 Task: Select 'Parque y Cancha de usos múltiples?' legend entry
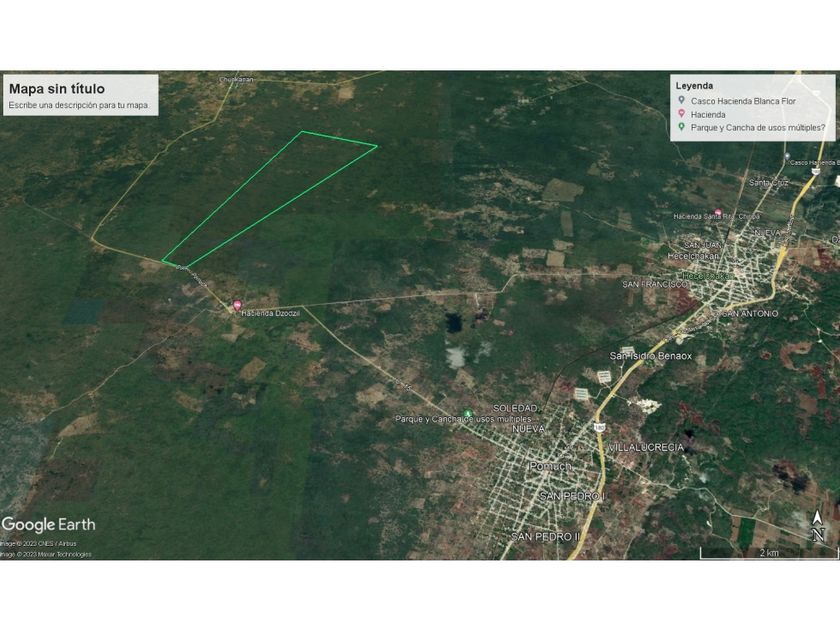pos(758,128)
